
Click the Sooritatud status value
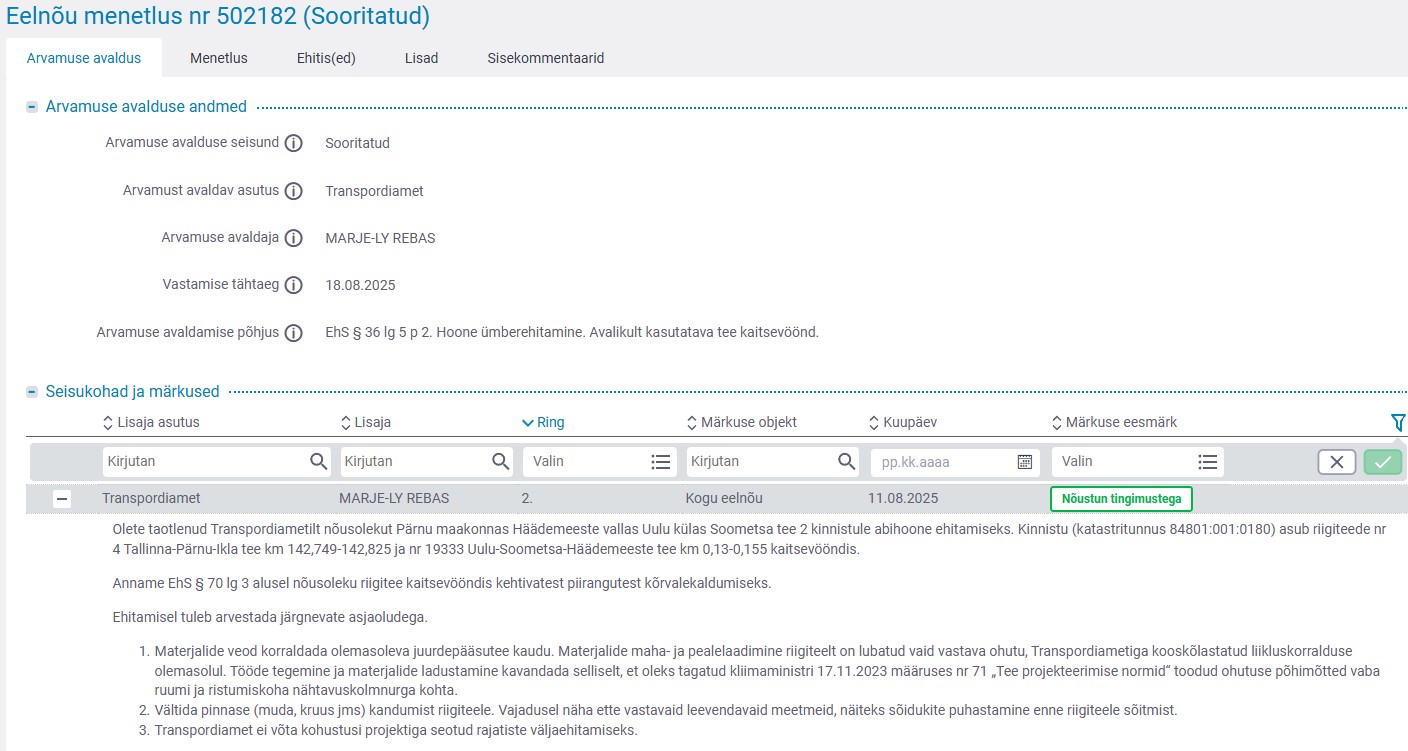click(357, 143)
